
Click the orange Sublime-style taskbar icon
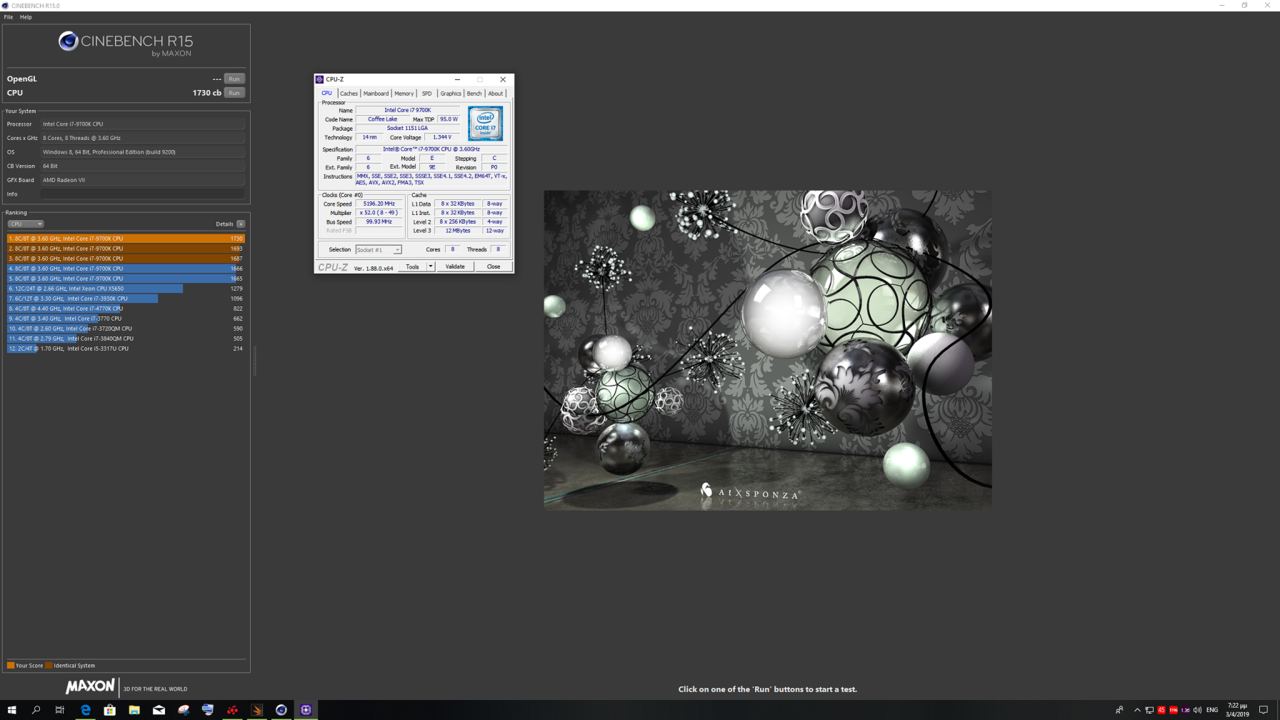257,710
